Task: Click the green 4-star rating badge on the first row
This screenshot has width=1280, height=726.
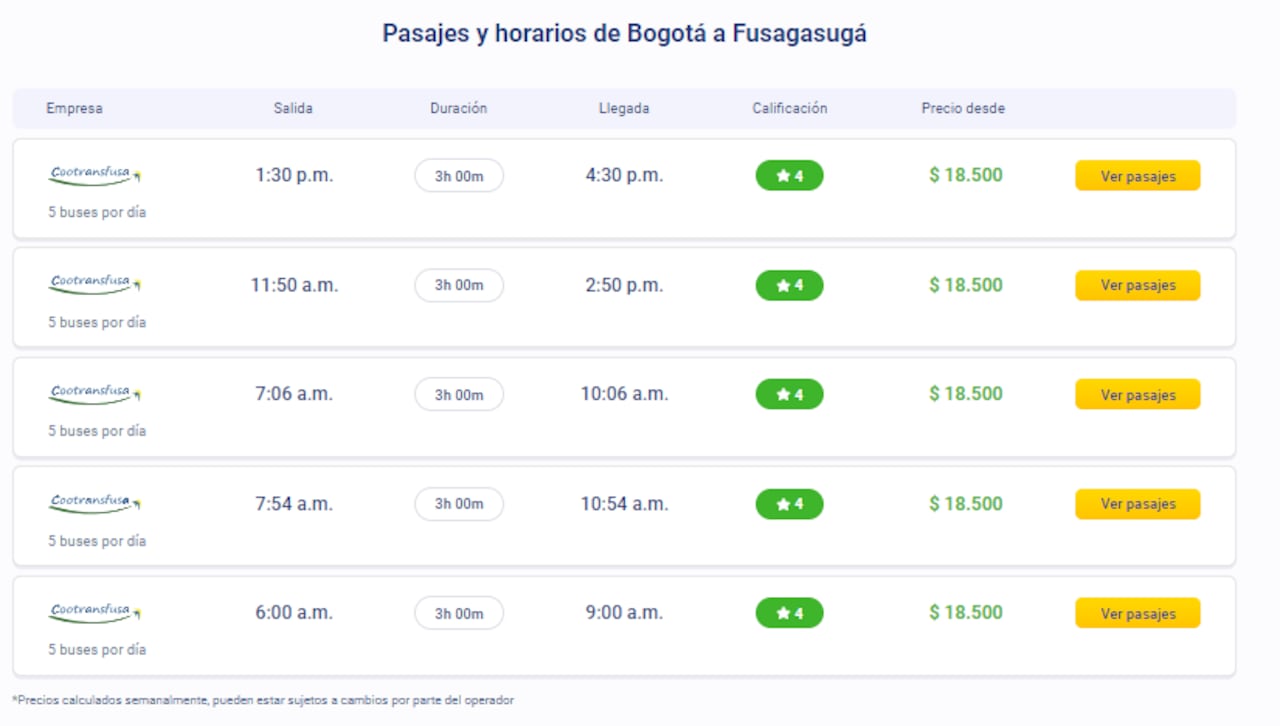Action: click(x=789, y=175)
